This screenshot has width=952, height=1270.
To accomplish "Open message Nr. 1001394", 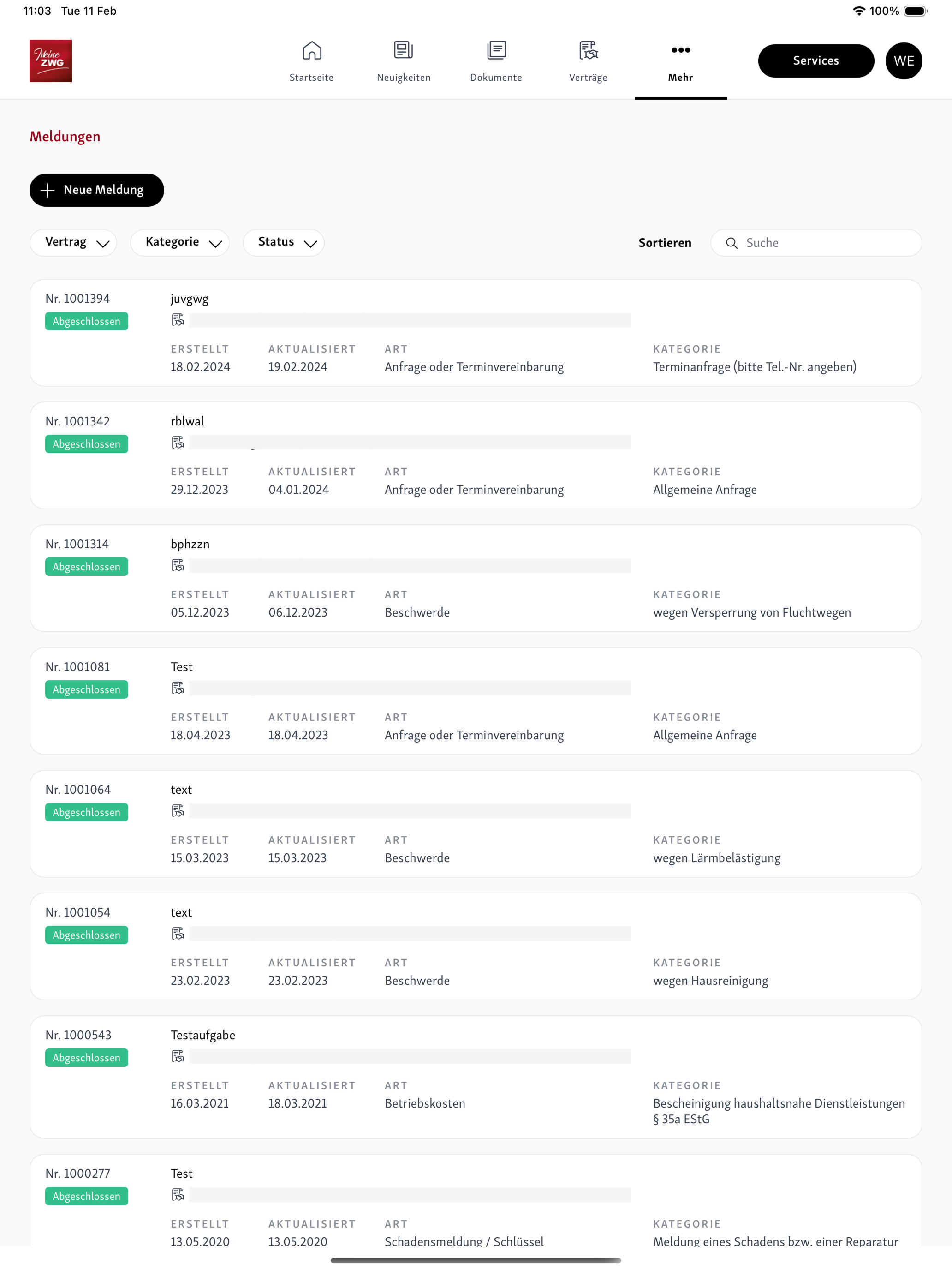I will 476,333.
